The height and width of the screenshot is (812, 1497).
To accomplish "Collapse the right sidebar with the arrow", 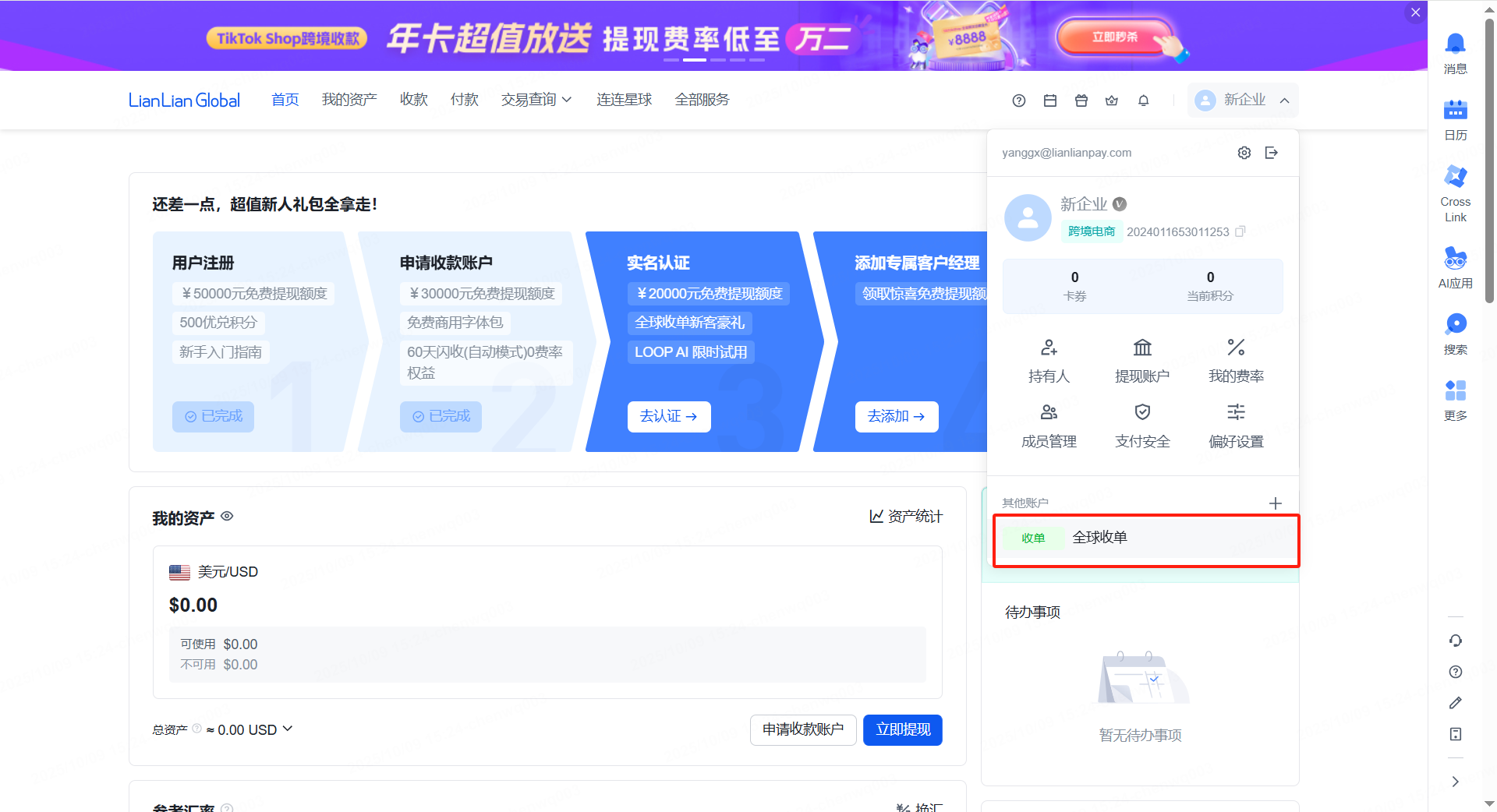I will click(x=1455, y=781).
